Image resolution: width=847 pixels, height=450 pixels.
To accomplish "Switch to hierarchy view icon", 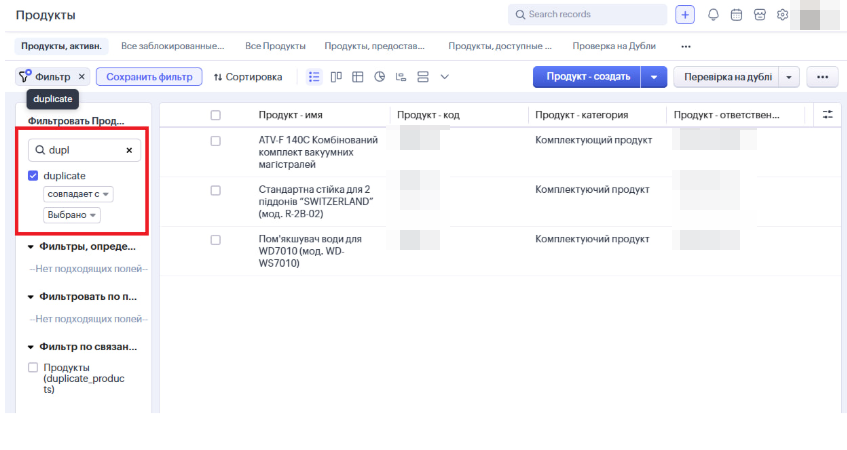I will point(401,77).
